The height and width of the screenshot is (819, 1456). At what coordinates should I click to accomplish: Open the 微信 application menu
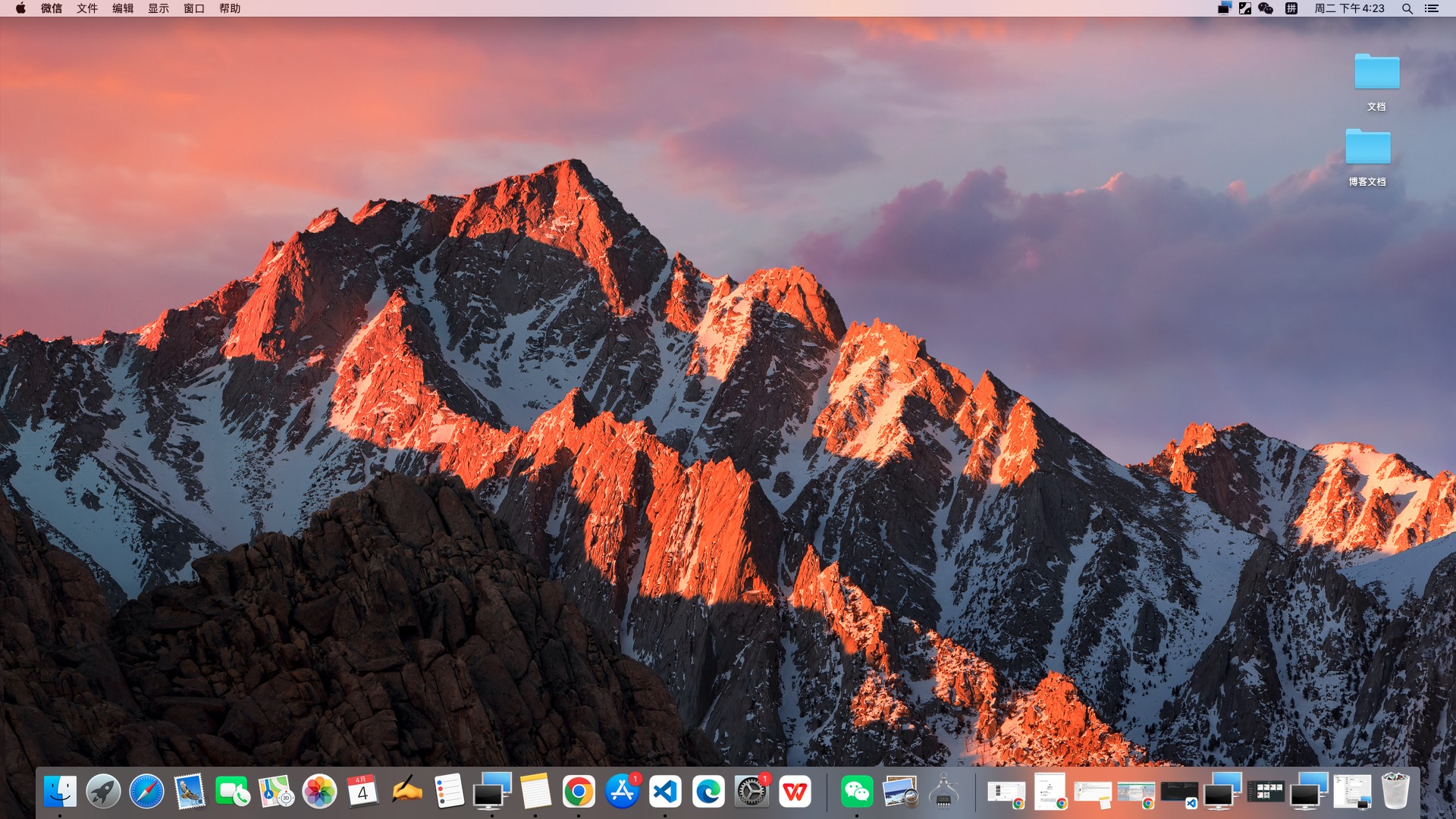(x=52, y=8)
